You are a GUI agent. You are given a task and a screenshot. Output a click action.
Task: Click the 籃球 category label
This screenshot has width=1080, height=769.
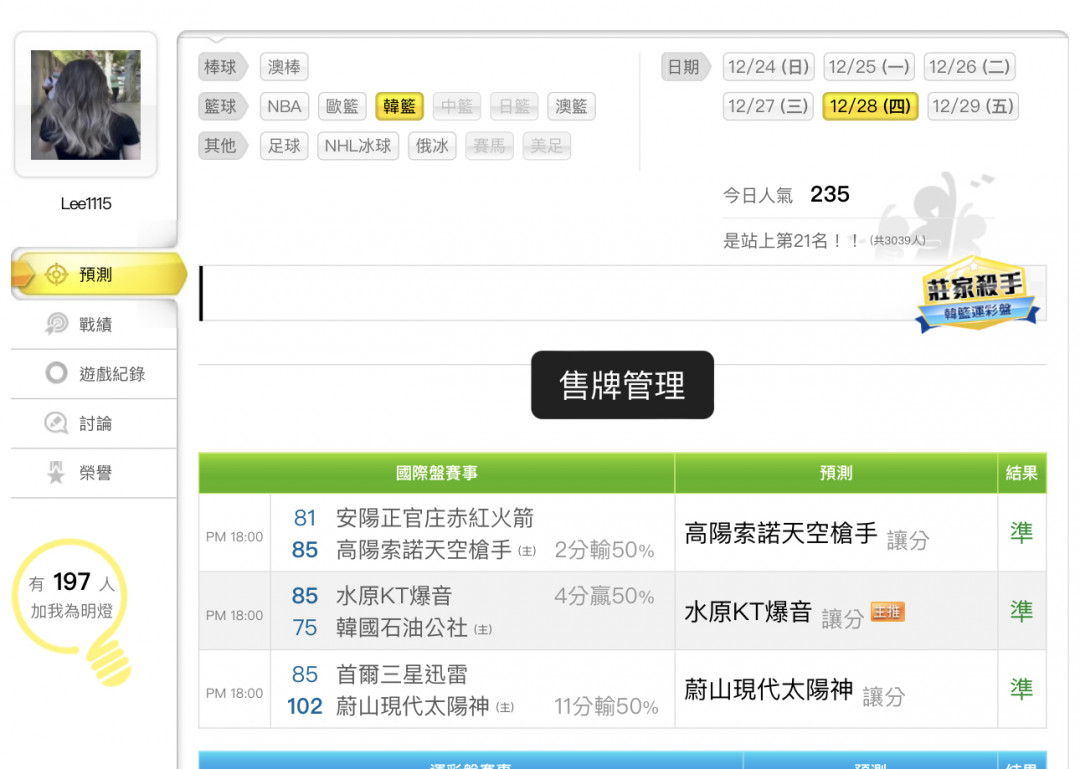pyautogui.click(x=221, y=106)
